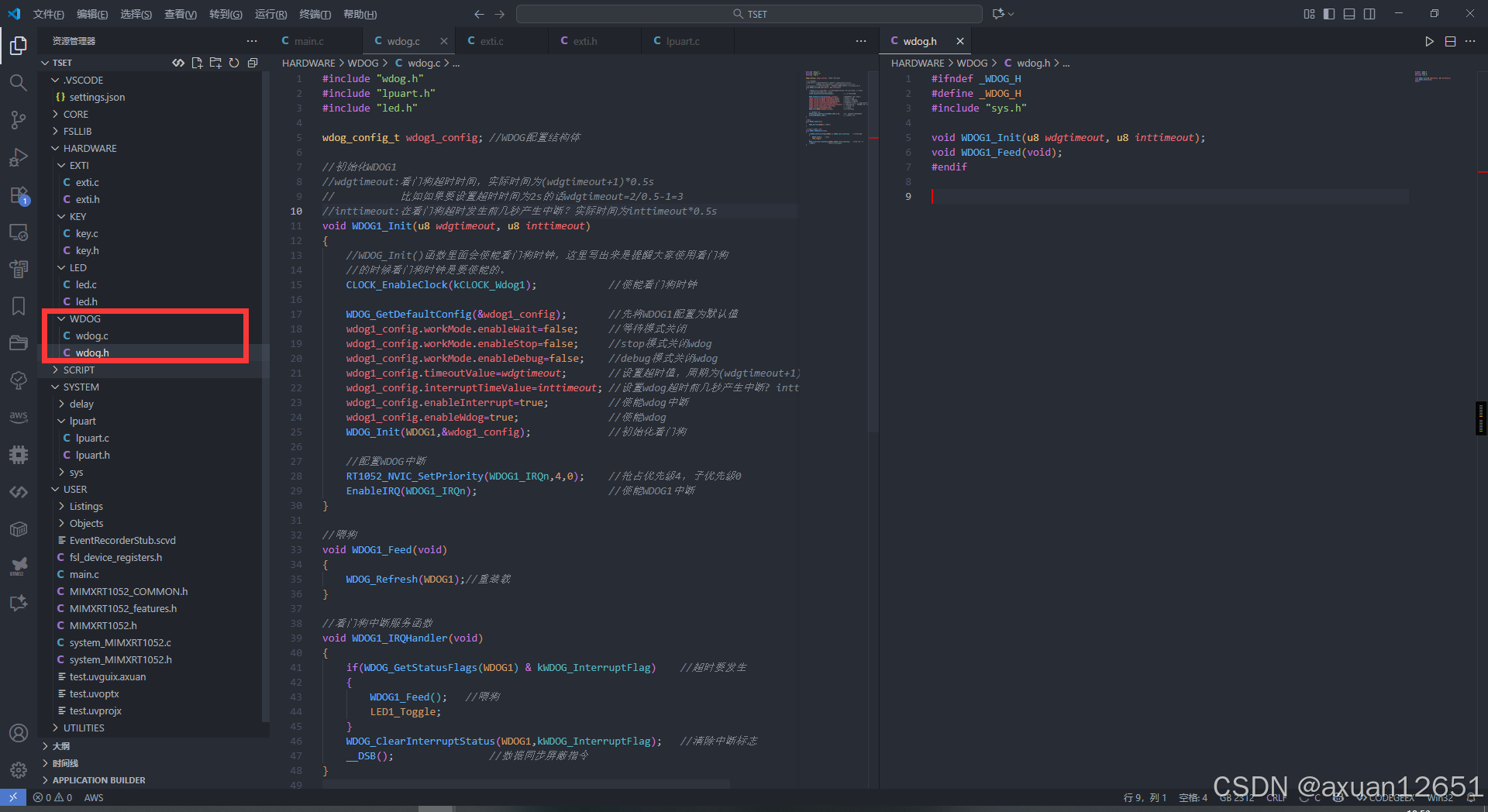Open the Search view in activity bar

point(19,83)
